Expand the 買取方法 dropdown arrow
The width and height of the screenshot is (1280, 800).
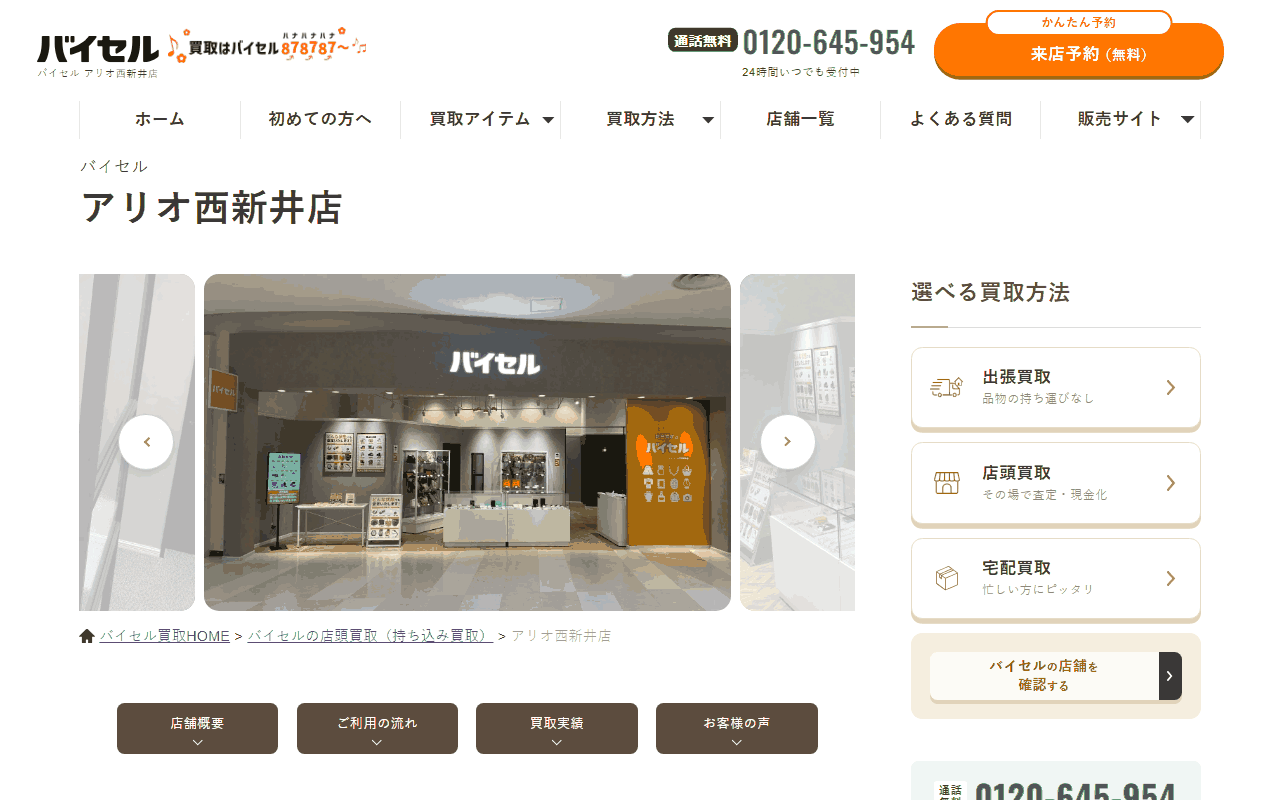pos(708,120)
